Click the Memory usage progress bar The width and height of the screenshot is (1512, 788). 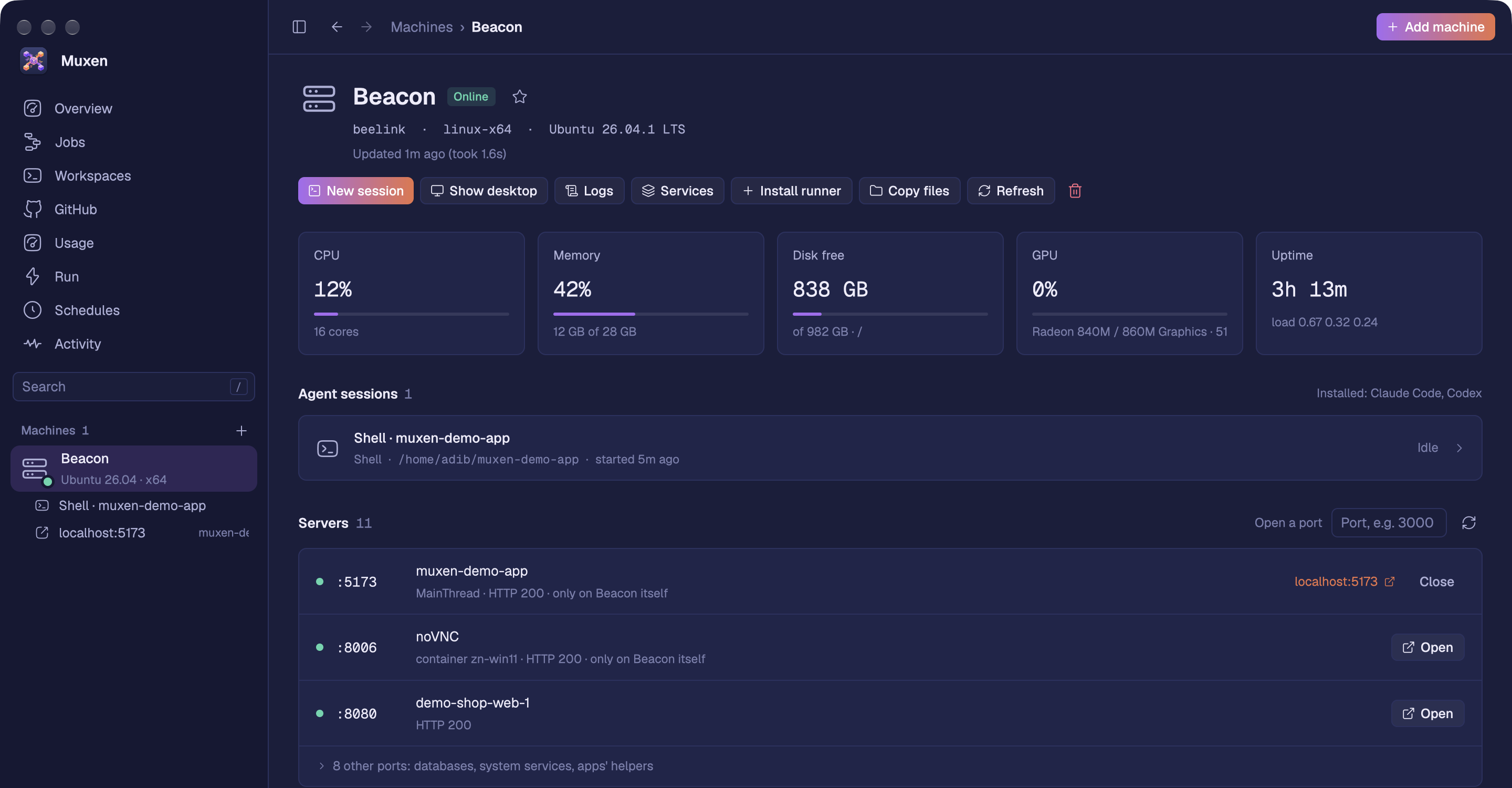click(x=650, y=314)
